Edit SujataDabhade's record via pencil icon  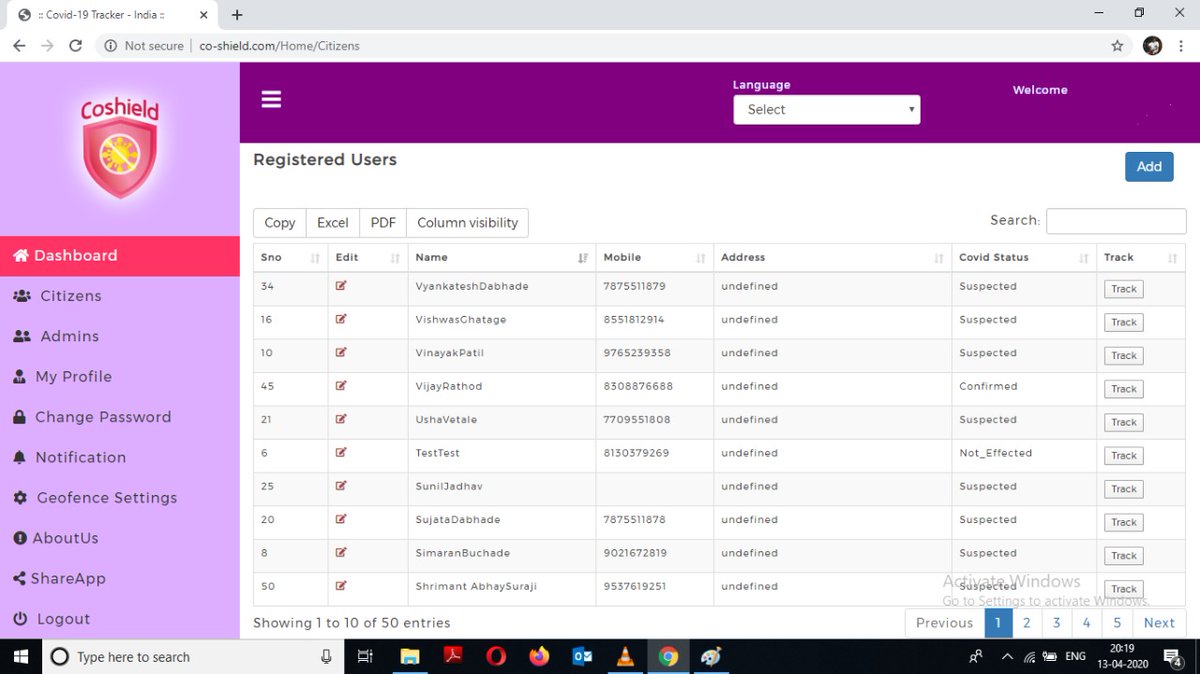[x=341, y=519]
